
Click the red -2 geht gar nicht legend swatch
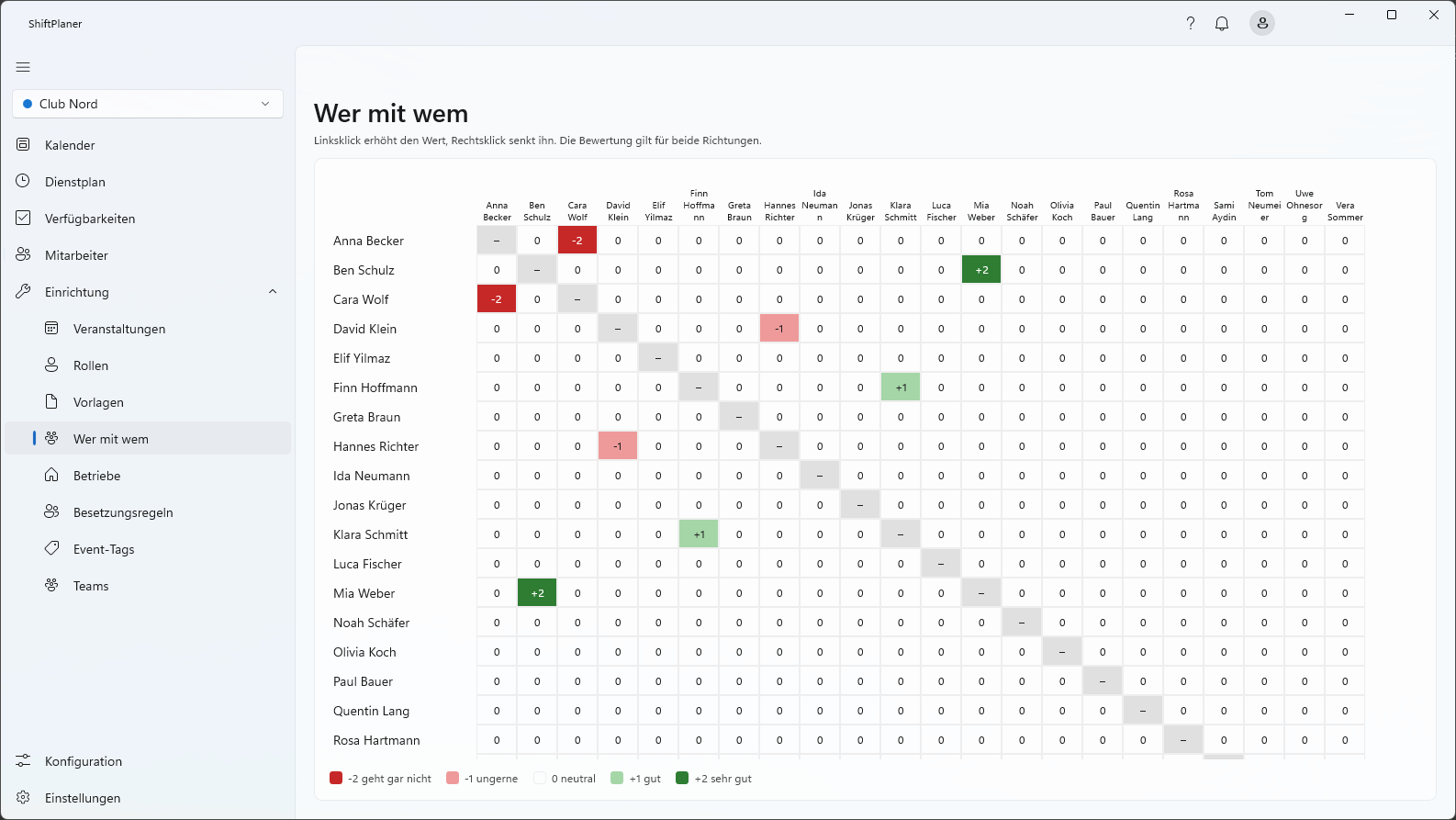click(x=336, y=778)
